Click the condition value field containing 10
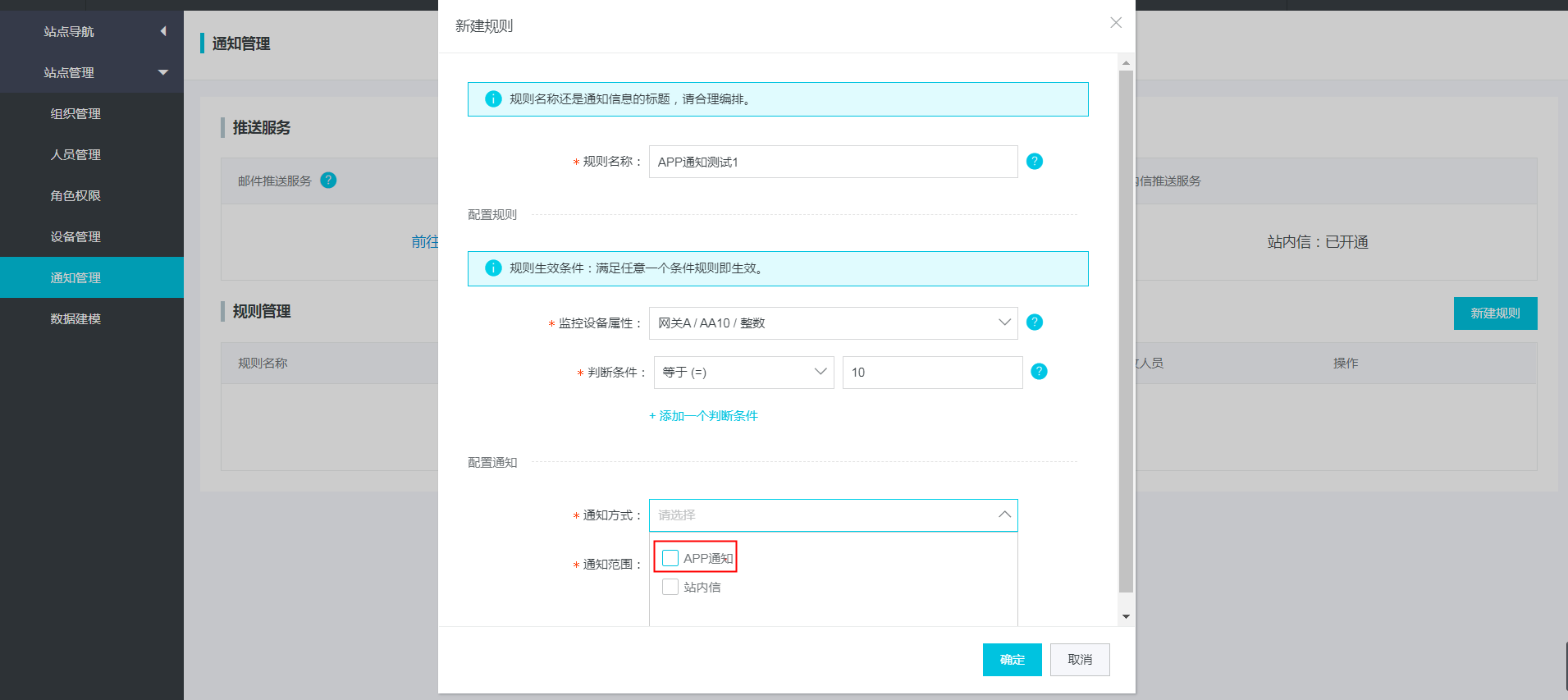The width and height of the screenshot is (1568, 700). pos(932,372)
